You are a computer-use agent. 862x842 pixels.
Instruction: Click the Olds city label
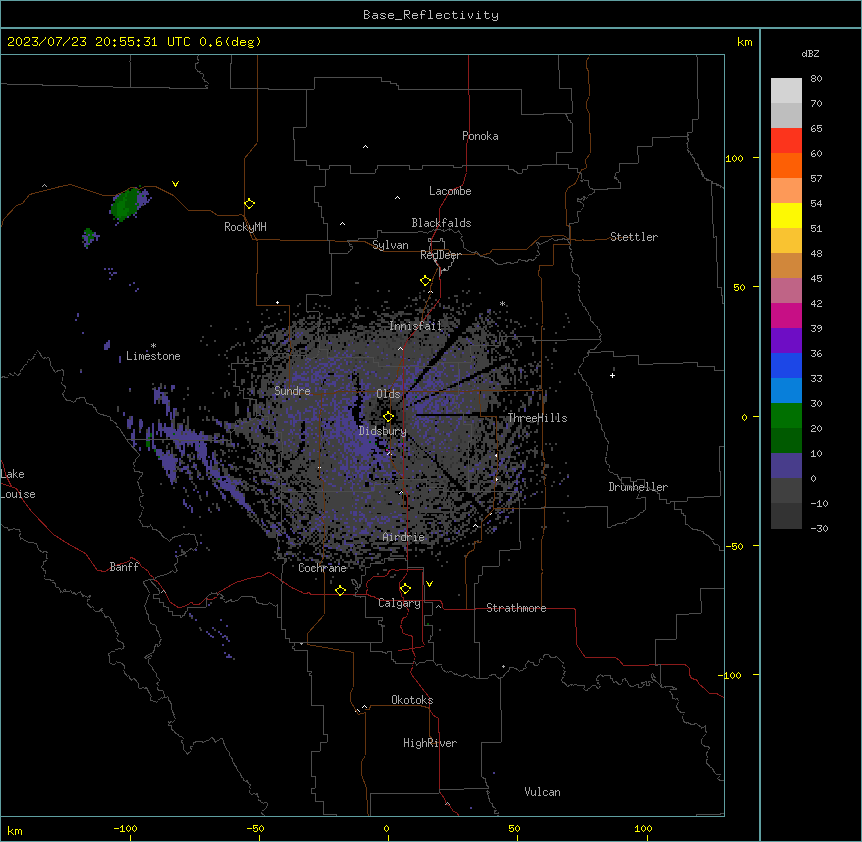click(388, 394)
